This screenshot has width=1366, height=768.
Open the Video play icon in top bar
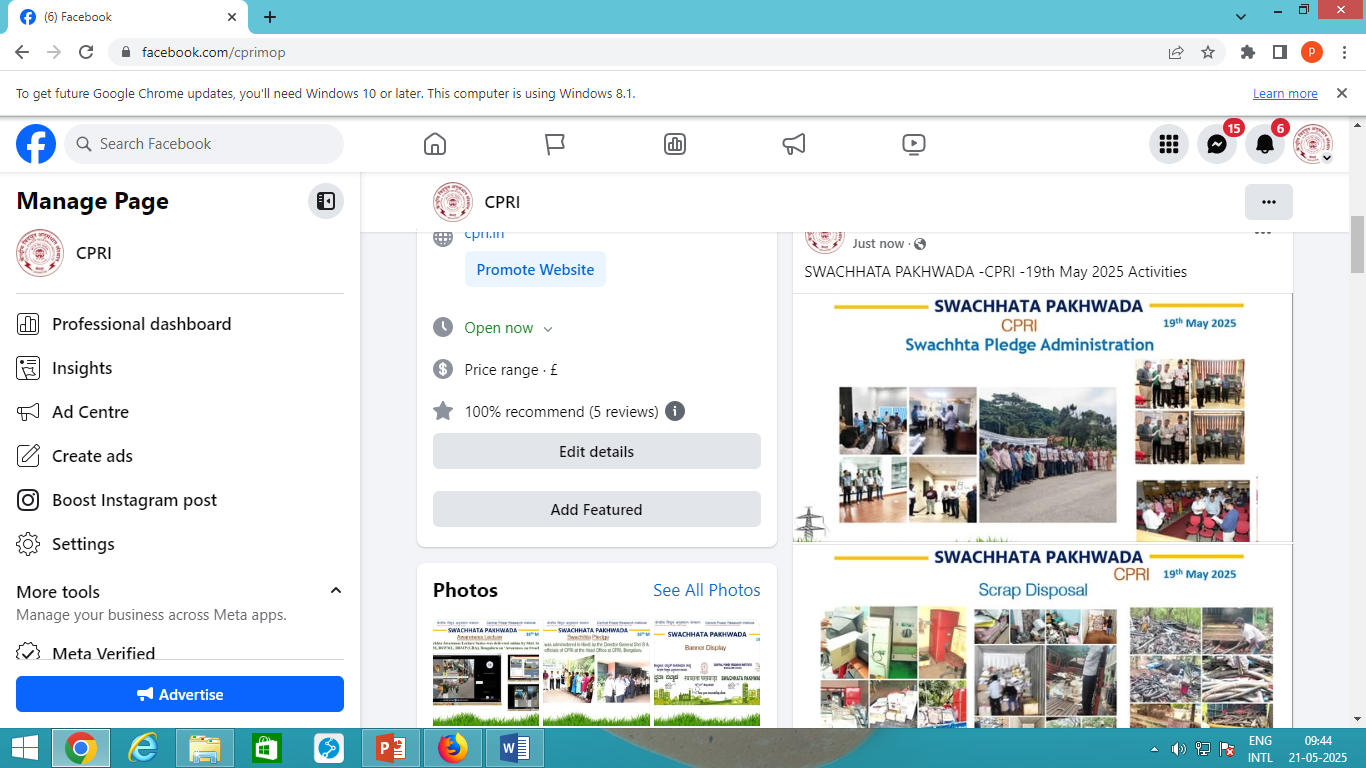pyautogui.click(x=914, y=144)
